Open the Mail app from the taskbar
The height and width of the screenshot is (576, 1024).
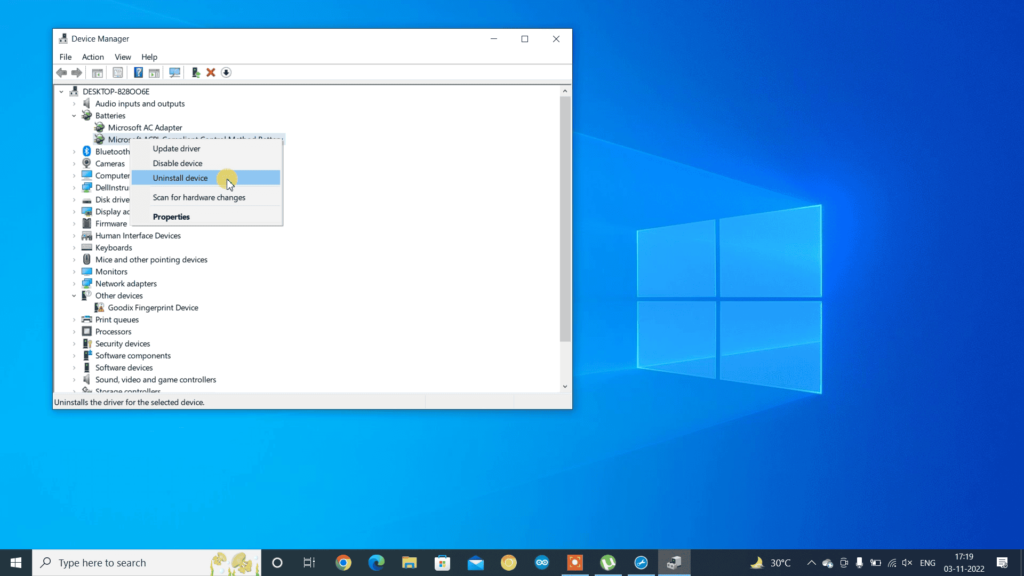[x=476, y=562]
